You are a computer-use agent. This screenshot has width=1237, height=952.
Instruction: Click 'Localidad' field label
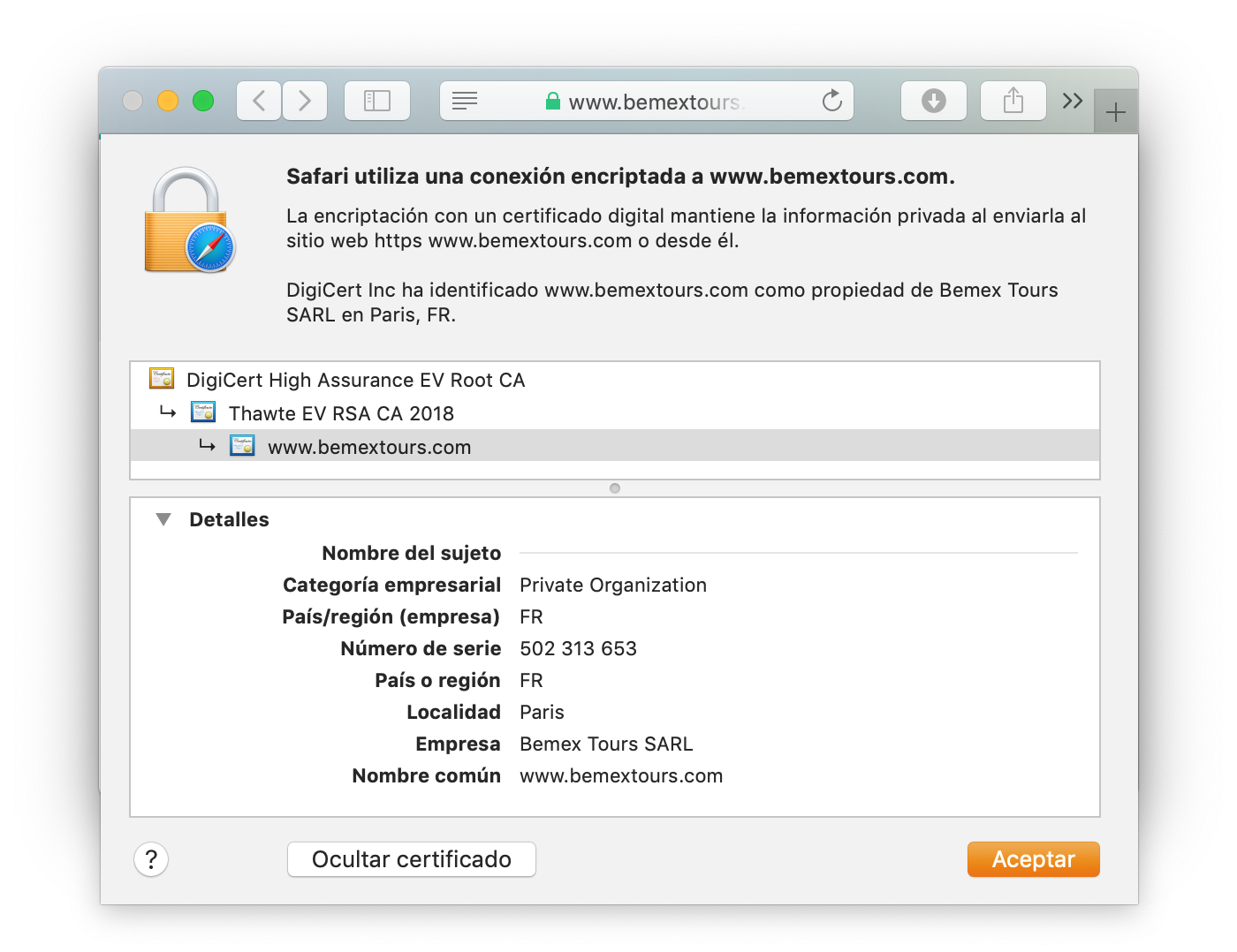click(454, 712)
